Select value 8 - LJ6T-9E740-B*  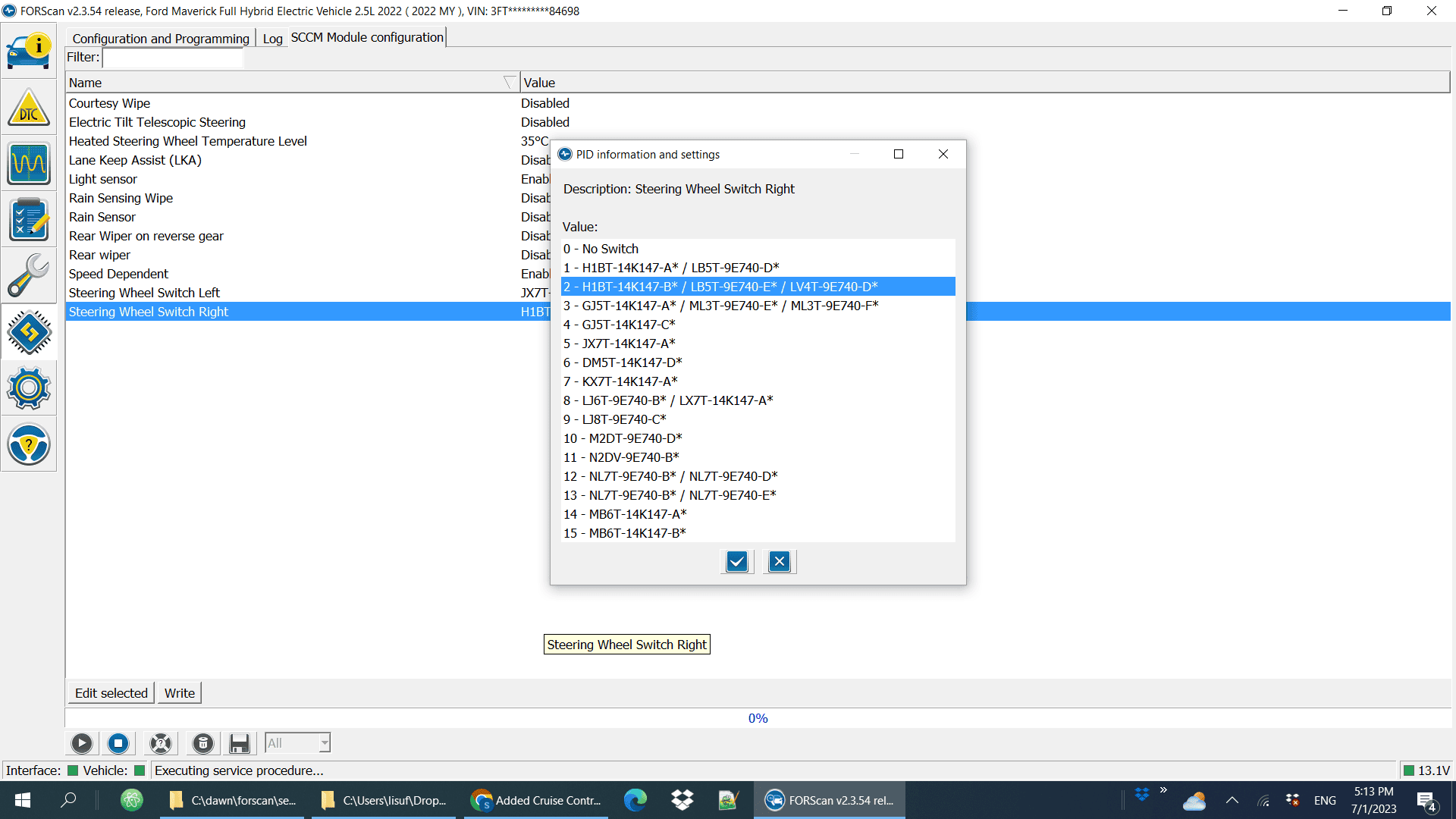point(758,400)
